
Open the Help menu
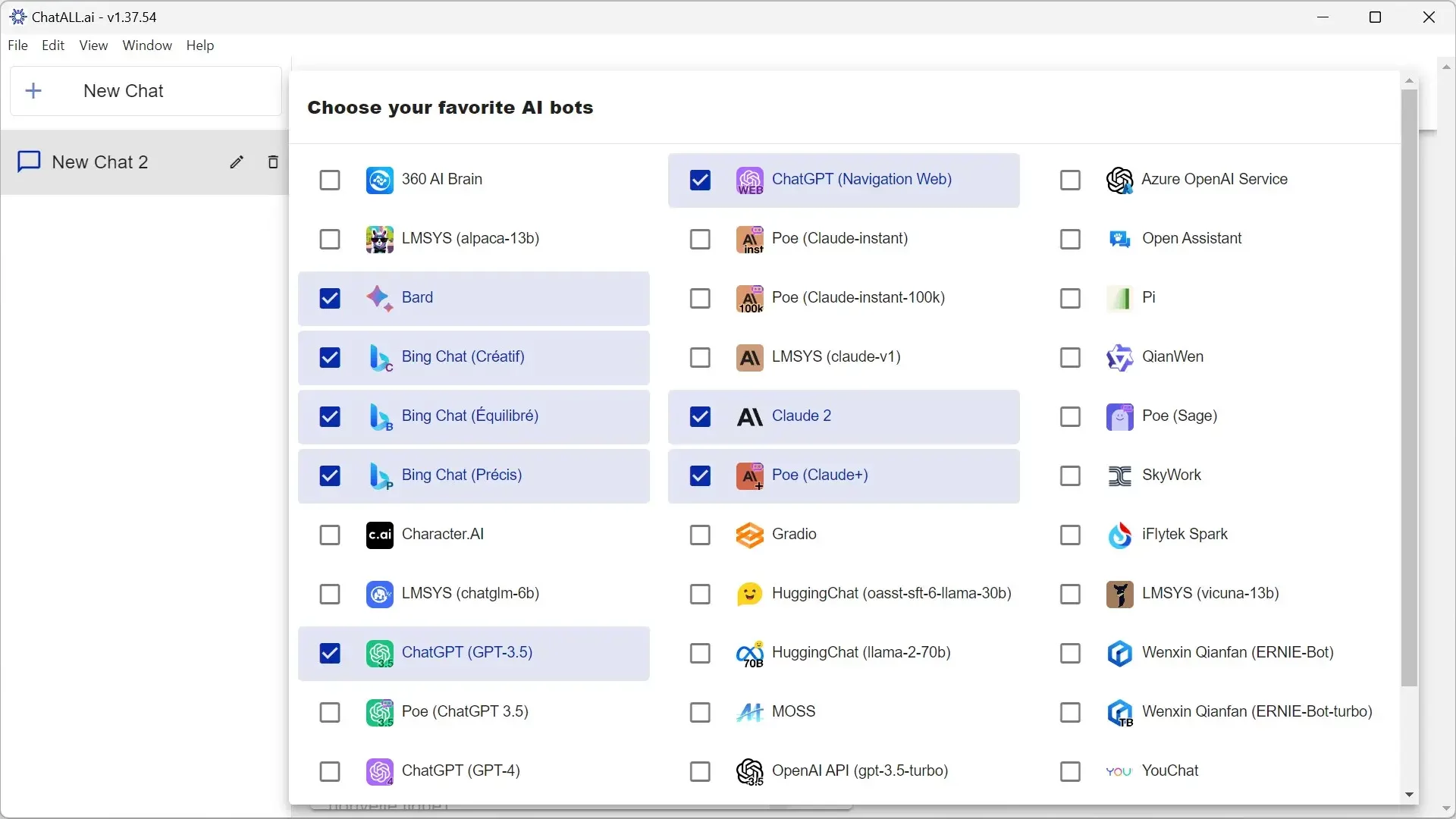click(x=200, y=45)
